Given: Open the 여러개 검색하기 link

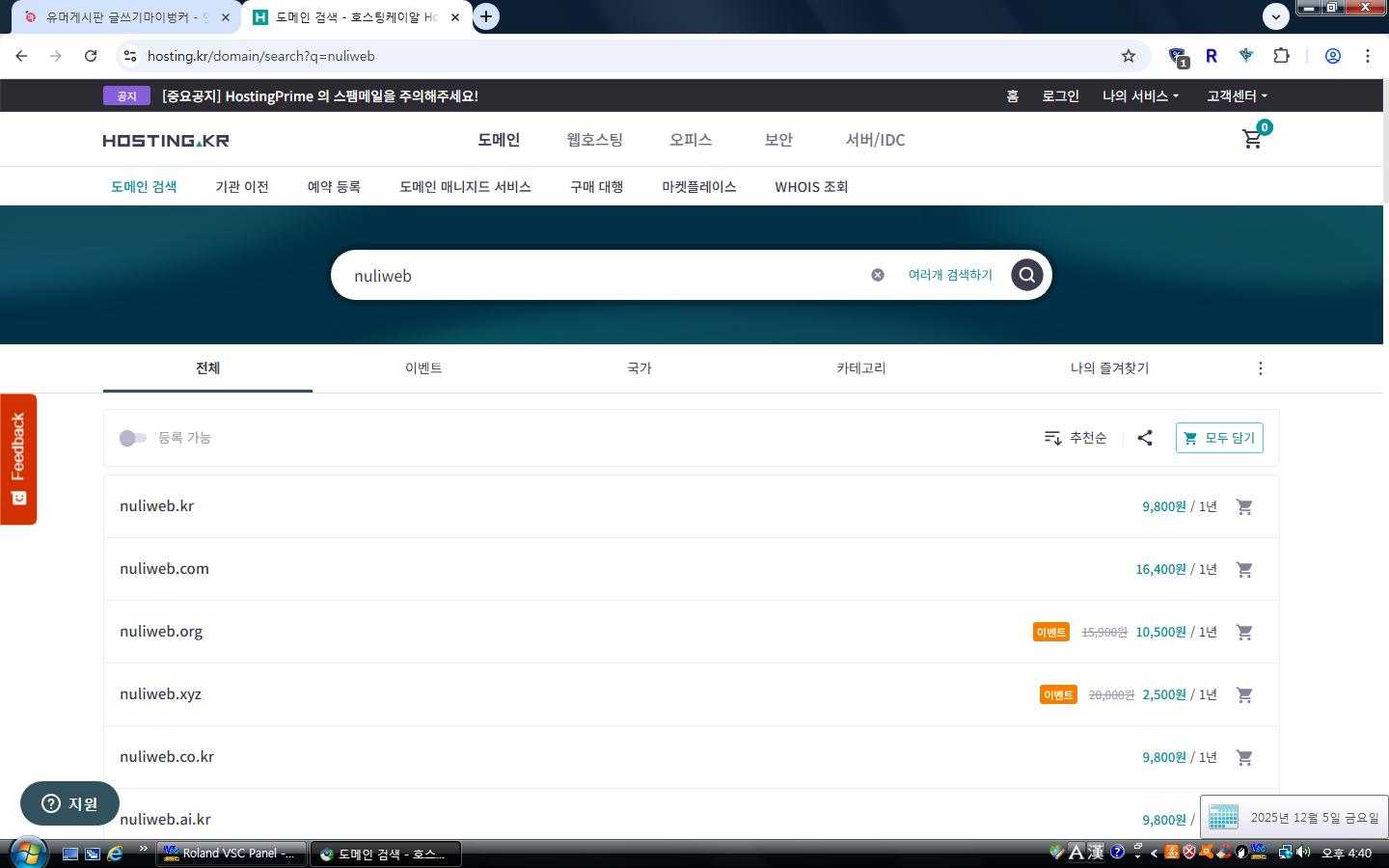Looking at the screenshot, I should (950, 275).
